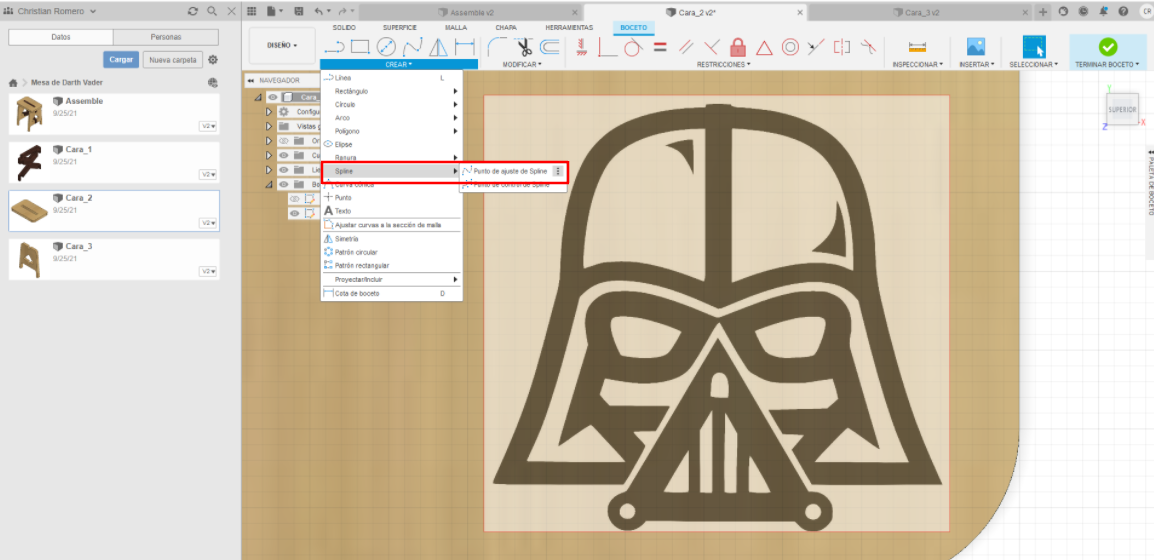Toggle visibility of the Bocetos folder
Viewport: 1154px width, 560px height.
283,185
